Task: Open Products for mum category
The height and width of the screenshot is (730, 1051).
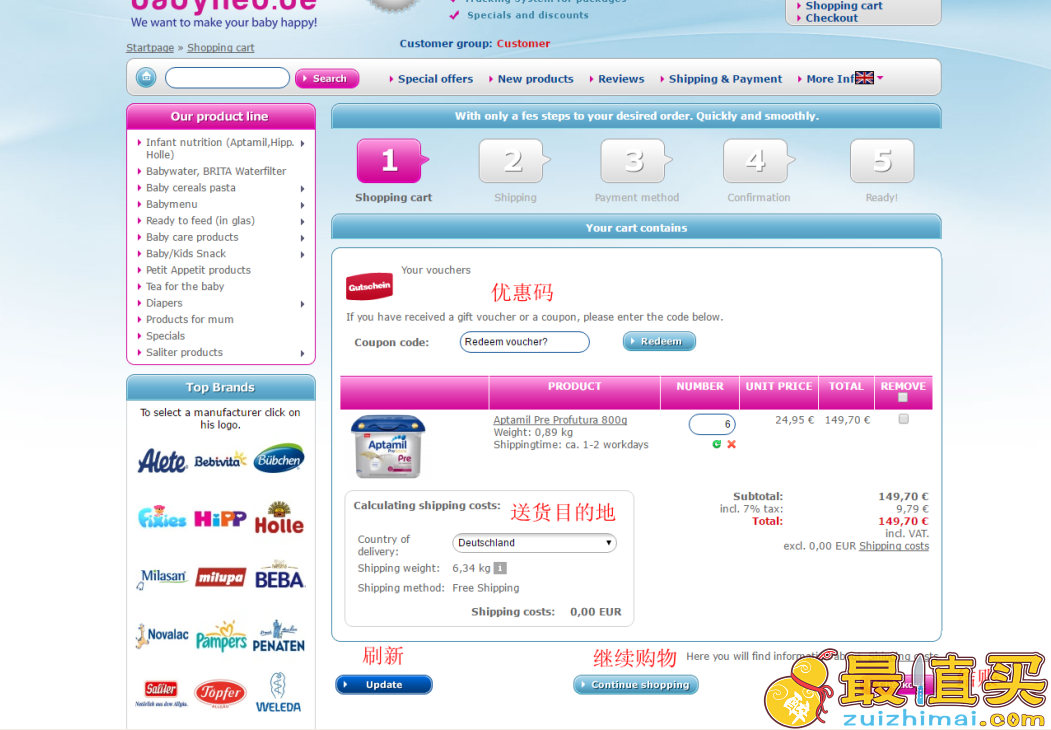Action: (190, 319)
